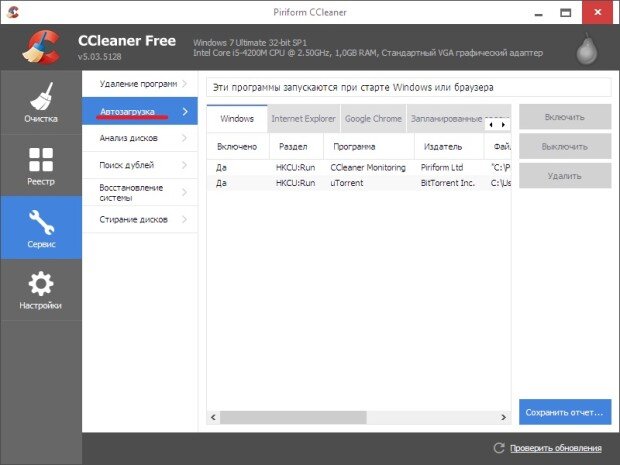
Task: Click the refresh icon beside Проверить обновления
Action: click(499, 448)
